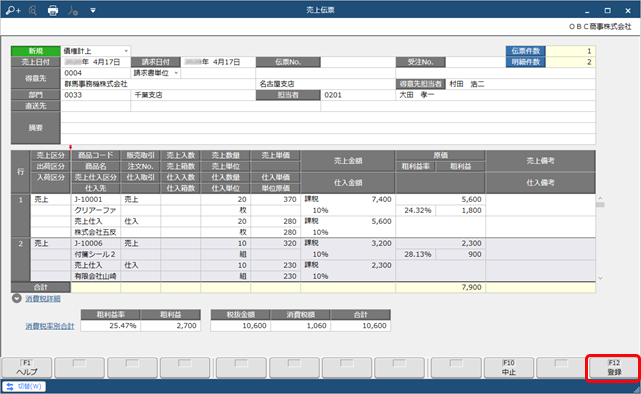
Task: Click the 請求日付 date field
Action: [x=218, y=62]
